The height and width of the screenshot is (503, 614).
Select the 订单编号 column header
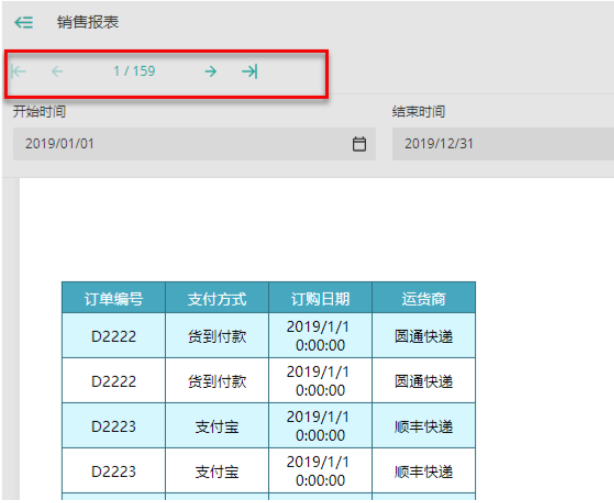(x=113, y=298)
